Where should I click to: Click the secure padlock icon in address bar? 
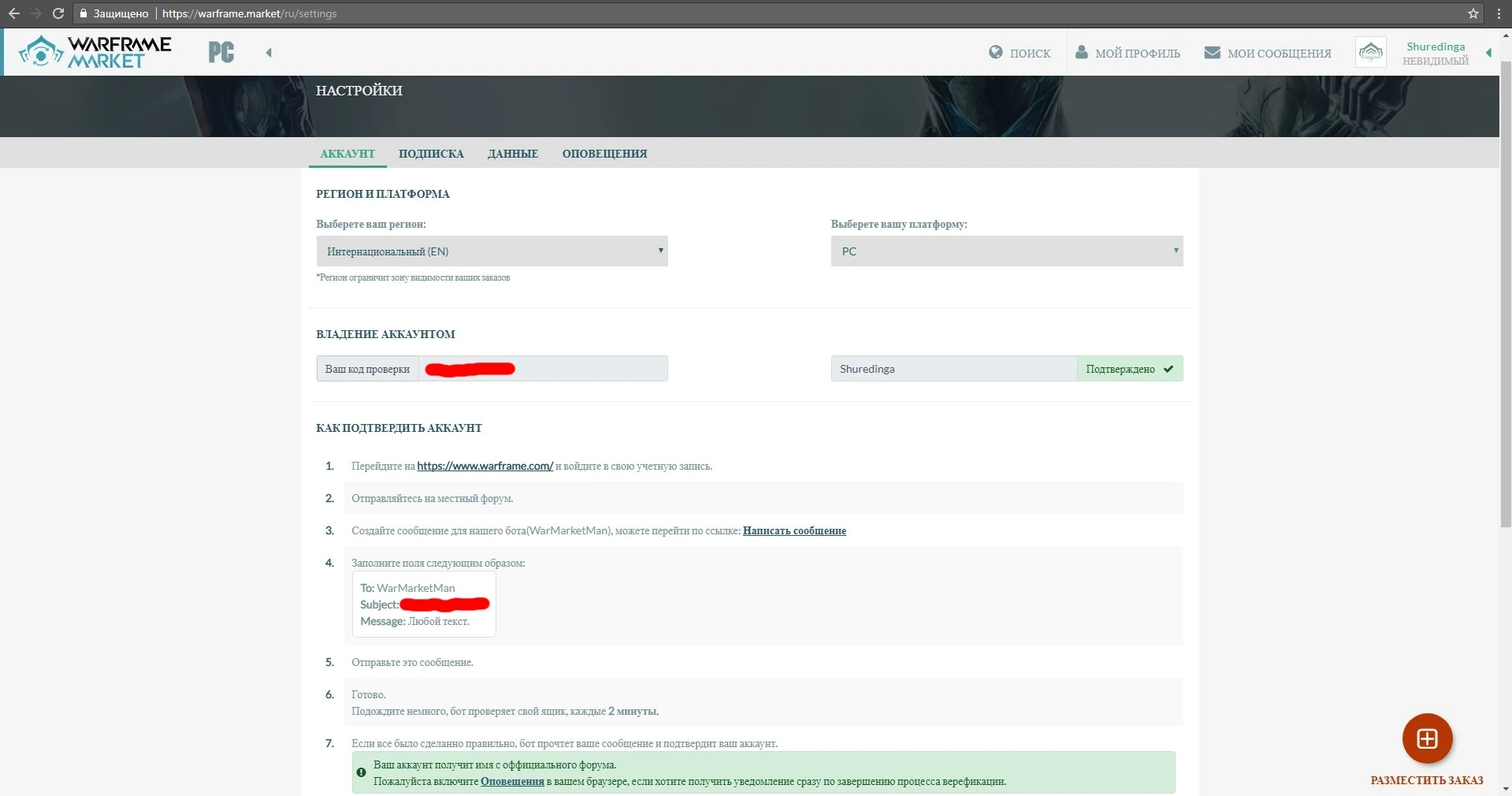(x=83, y=13)
